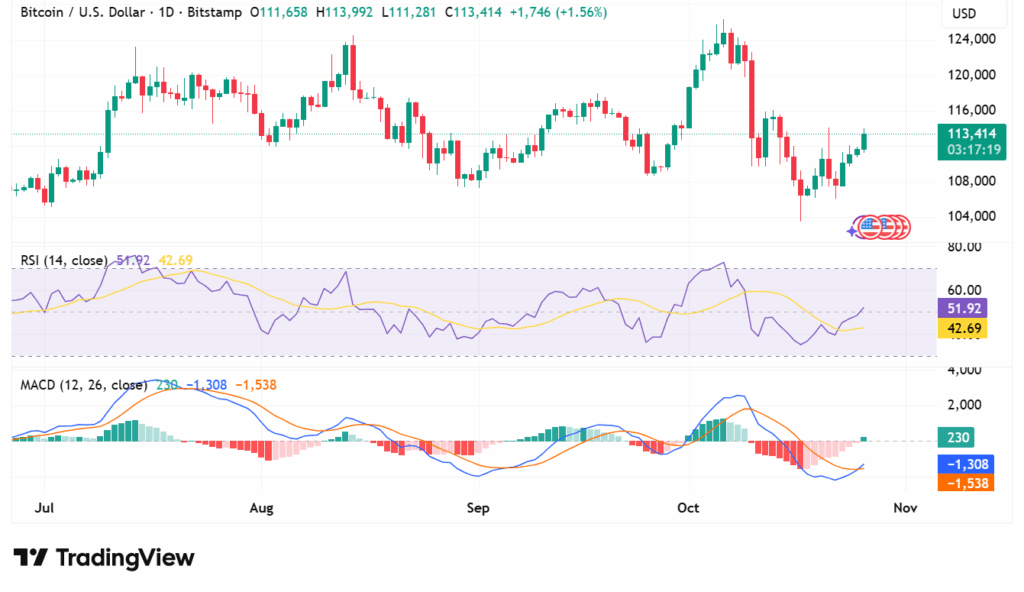The width and height of the screenshot is (1024, 592).
Task: Click the TradingView brand text link
Action: (x=124, y=558)
